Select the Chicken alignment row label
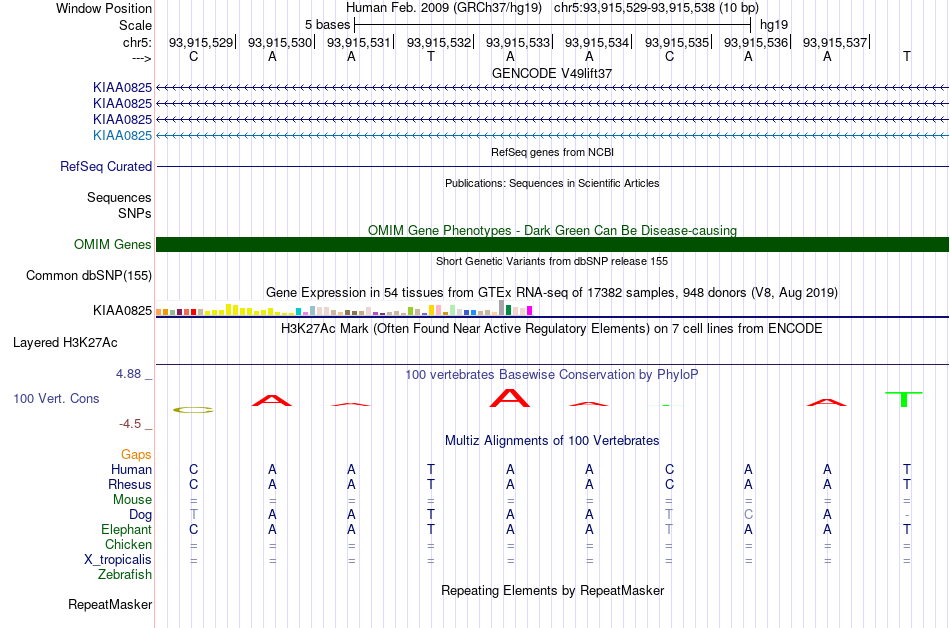This screenshot has width=950, height=628. 128,544
